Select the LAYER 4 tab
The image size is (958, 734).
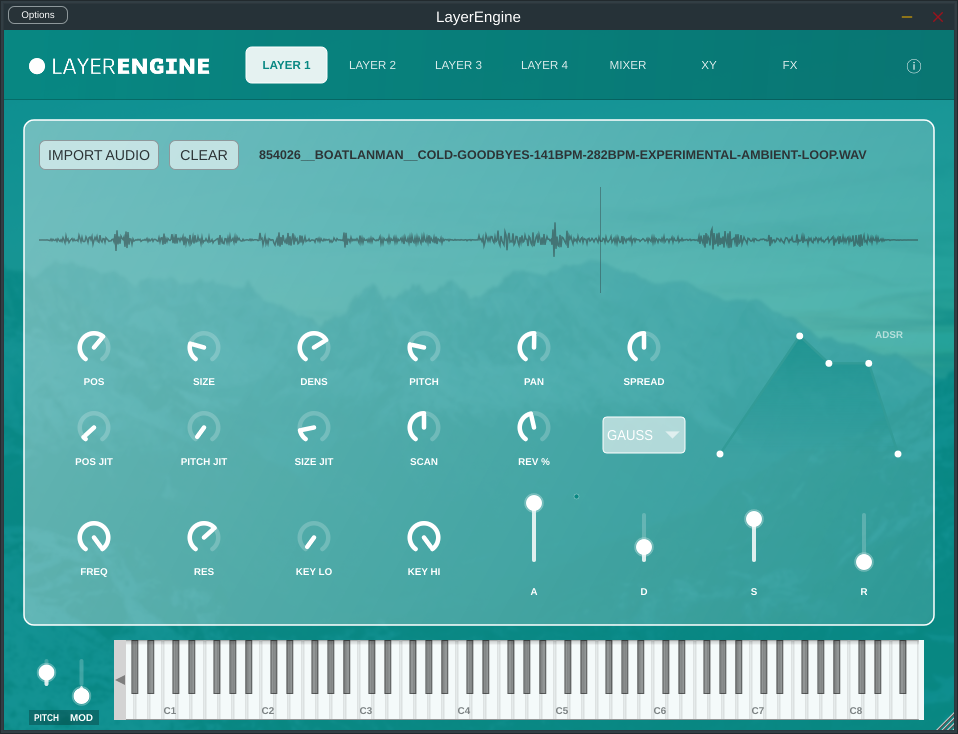point(544,65)
